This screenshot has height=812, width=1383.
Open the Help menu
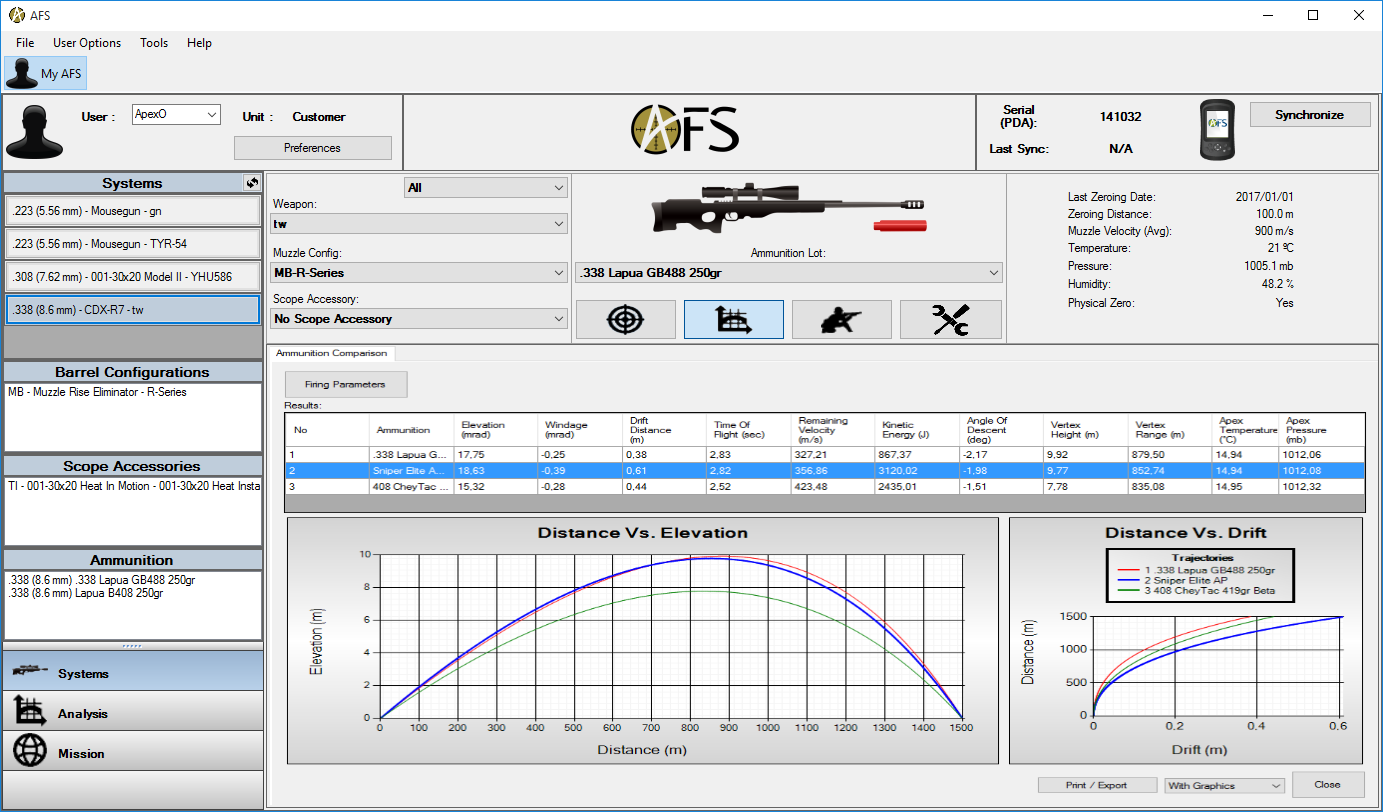coord(199,43)
